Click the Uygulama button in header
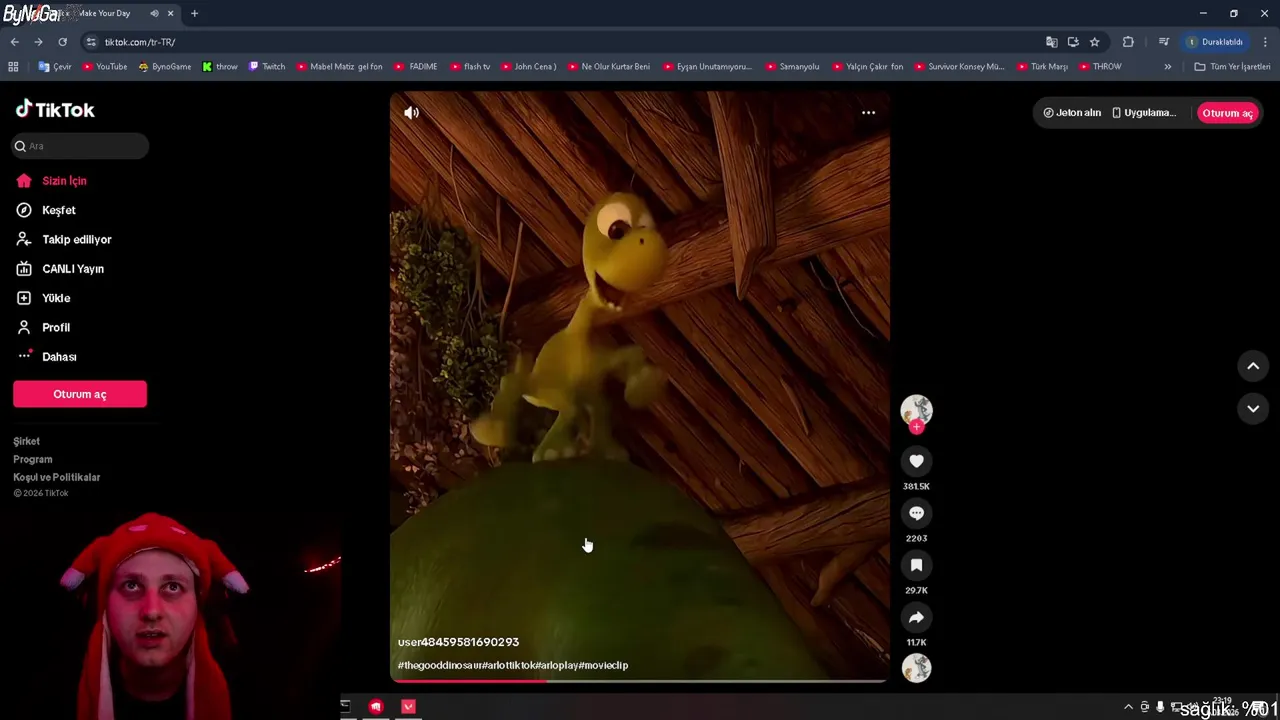The height and width of the screenshot is (720, 1280). coord(1145,113)
